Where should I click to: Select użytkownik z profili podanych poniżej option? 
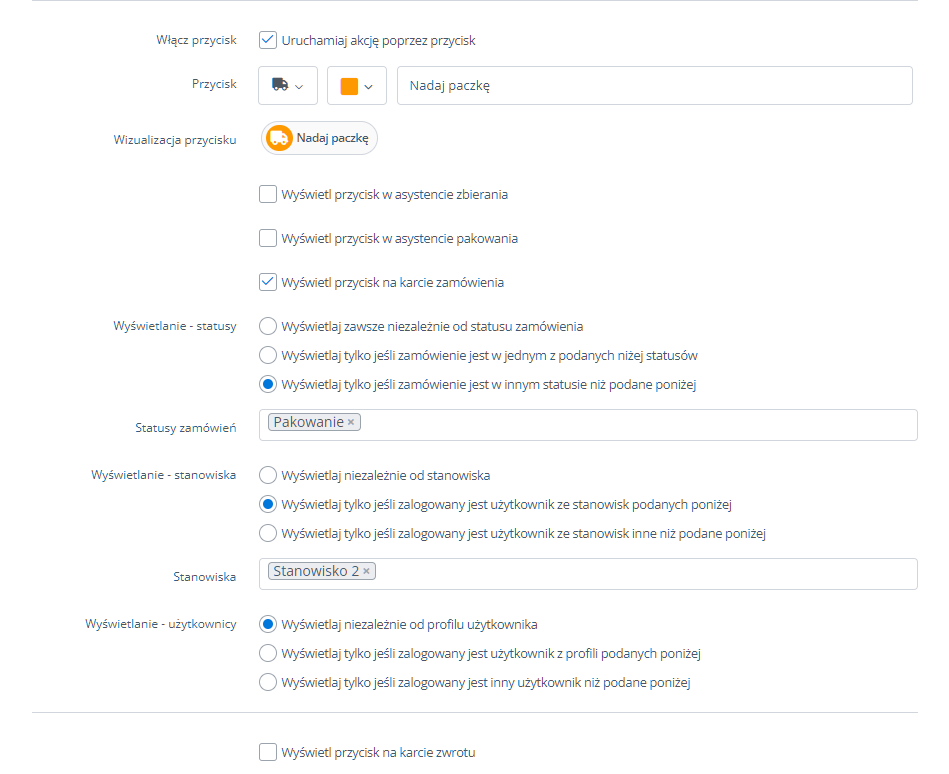click(x=268, y=653)
